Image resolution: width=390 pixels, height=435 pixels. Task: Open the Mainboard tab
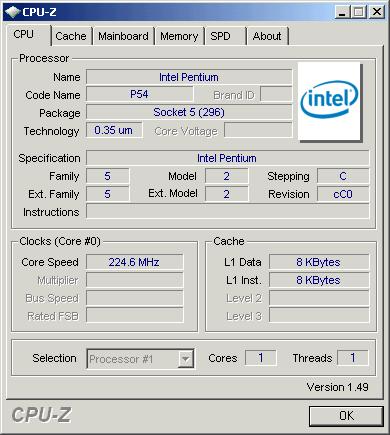click(x=123, y=36)
